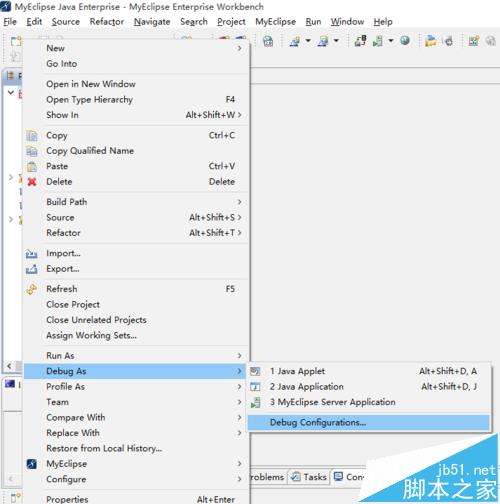This screenshot has height=504, width=500.
Task: Switch to the Problems tab
Action: coord(267,477)
